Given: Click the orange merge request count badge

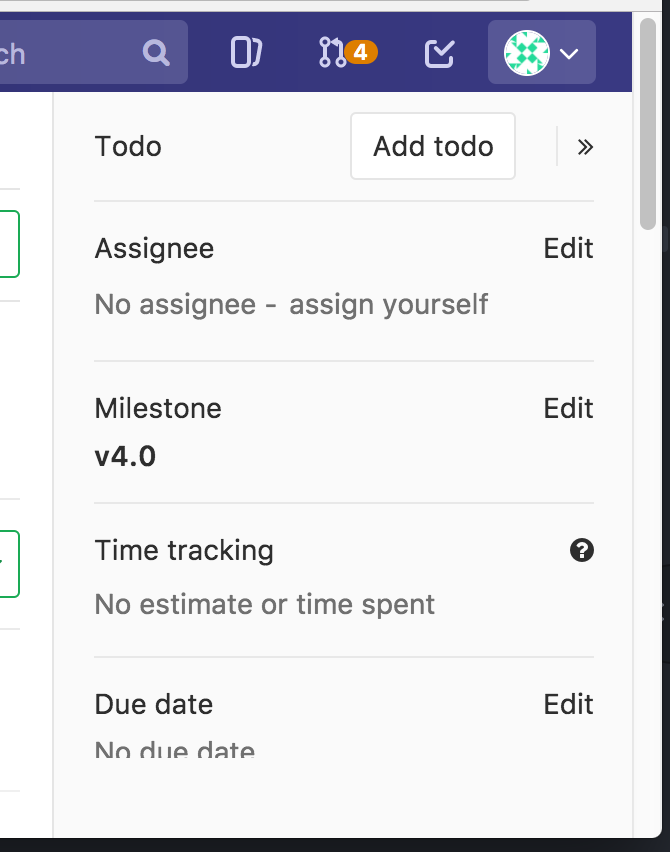Looking at the screenshot, I should point(361,52).
